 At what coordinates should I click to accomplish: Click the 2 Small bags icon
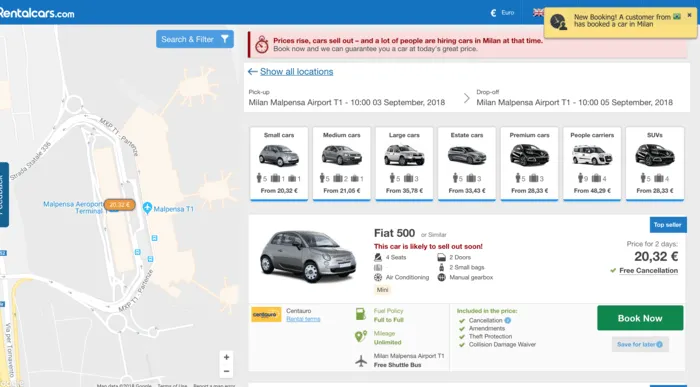[x=442, y=267]
